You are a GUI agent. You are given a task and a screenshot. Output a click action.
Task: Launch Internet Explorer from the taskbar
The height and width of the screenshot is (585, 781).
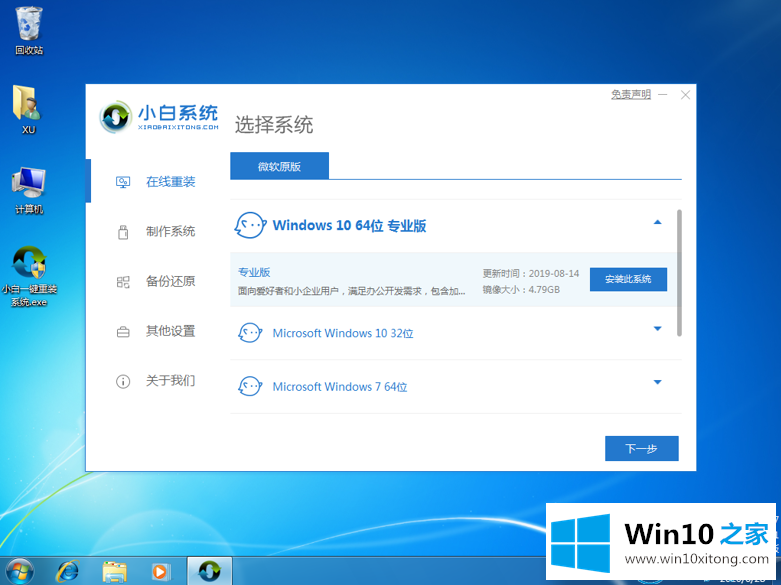coord(67,571)
